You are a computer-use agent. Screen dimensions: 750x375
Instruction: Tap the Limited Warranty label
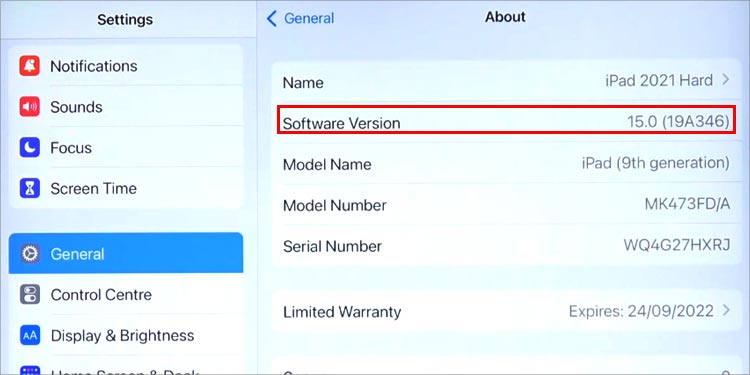click(x=342, y=312)
